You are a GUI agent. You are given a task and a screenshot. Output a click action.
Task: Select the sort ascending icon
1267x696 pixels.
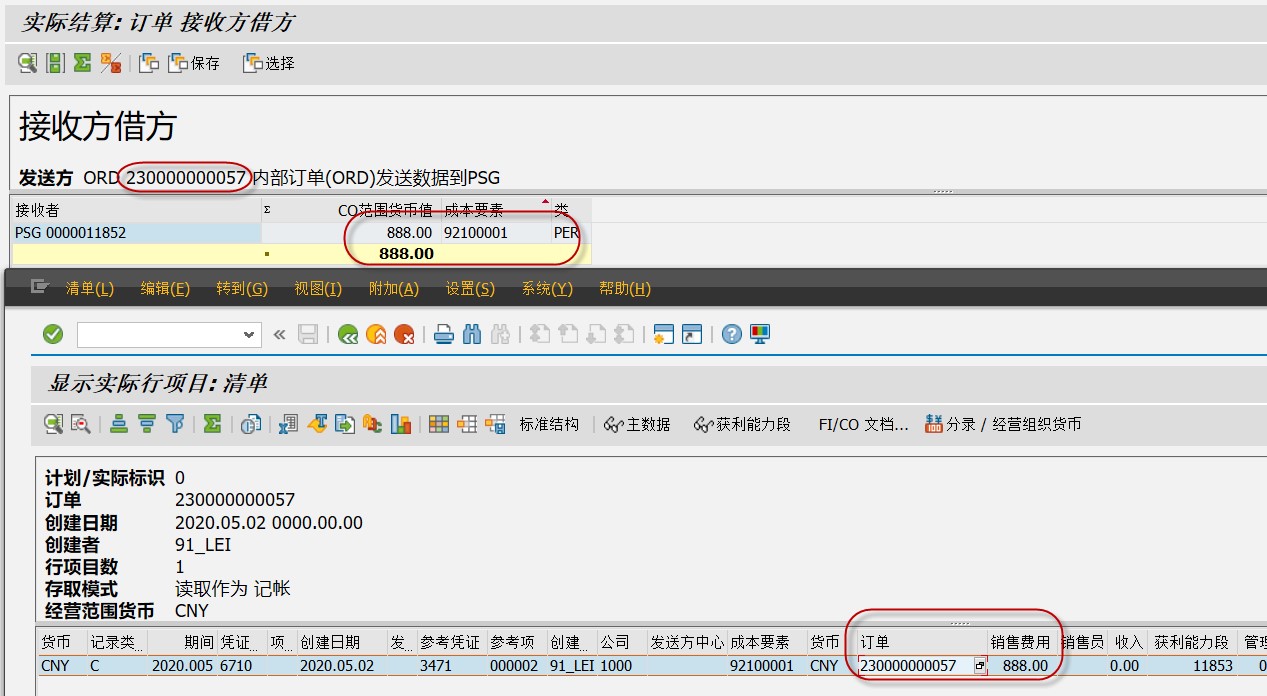click(117, 423)
